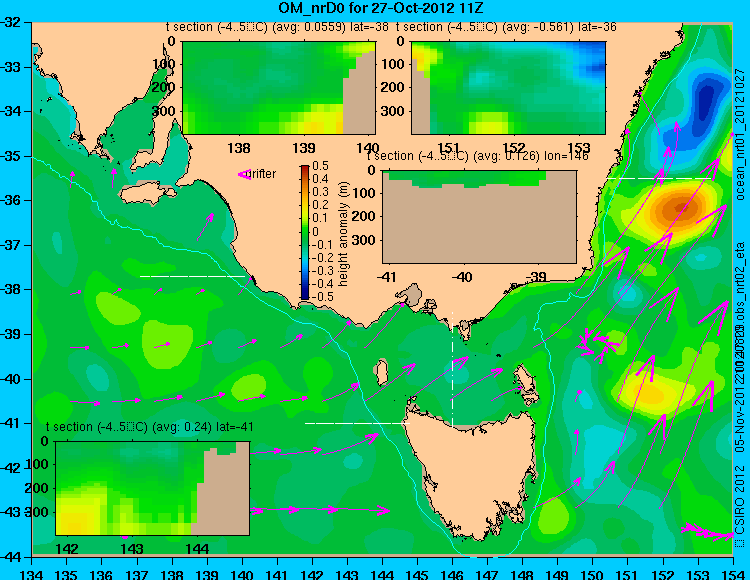Click the colorbar tick label '-0.5'

(321, 296)
